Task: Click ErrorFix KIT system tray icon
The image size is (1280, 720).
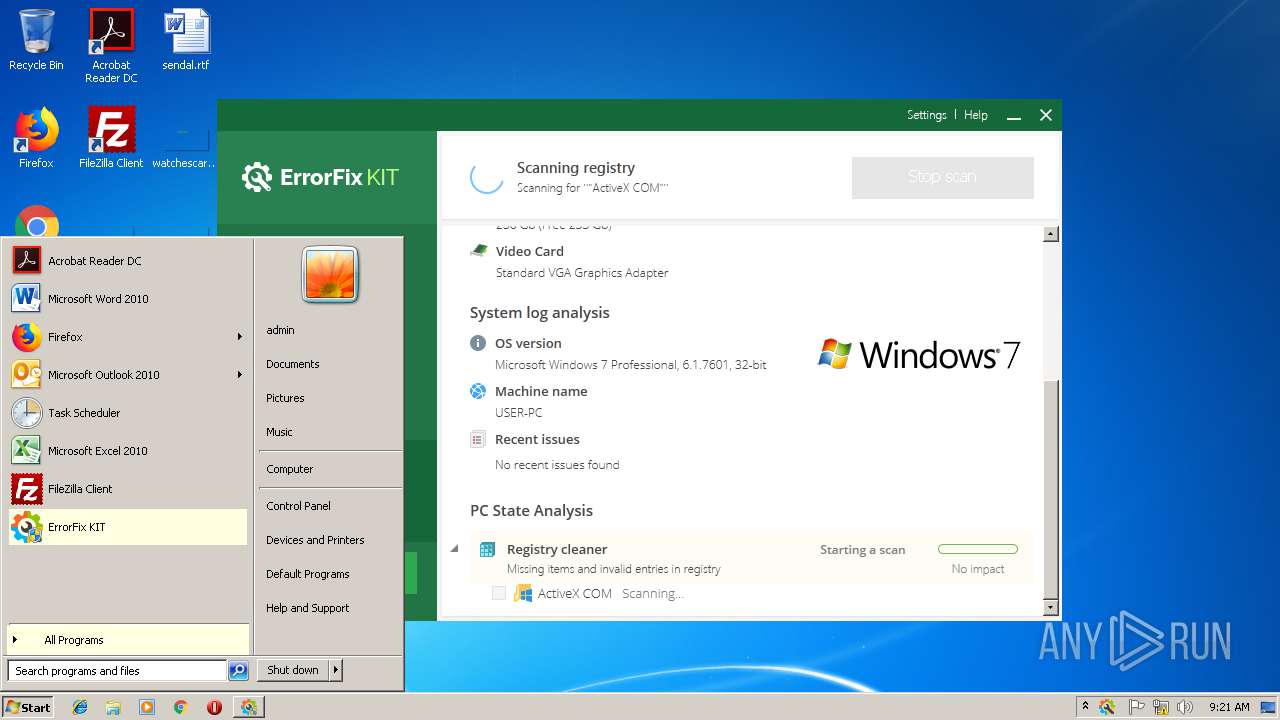Action: [x=1107, y=707]
